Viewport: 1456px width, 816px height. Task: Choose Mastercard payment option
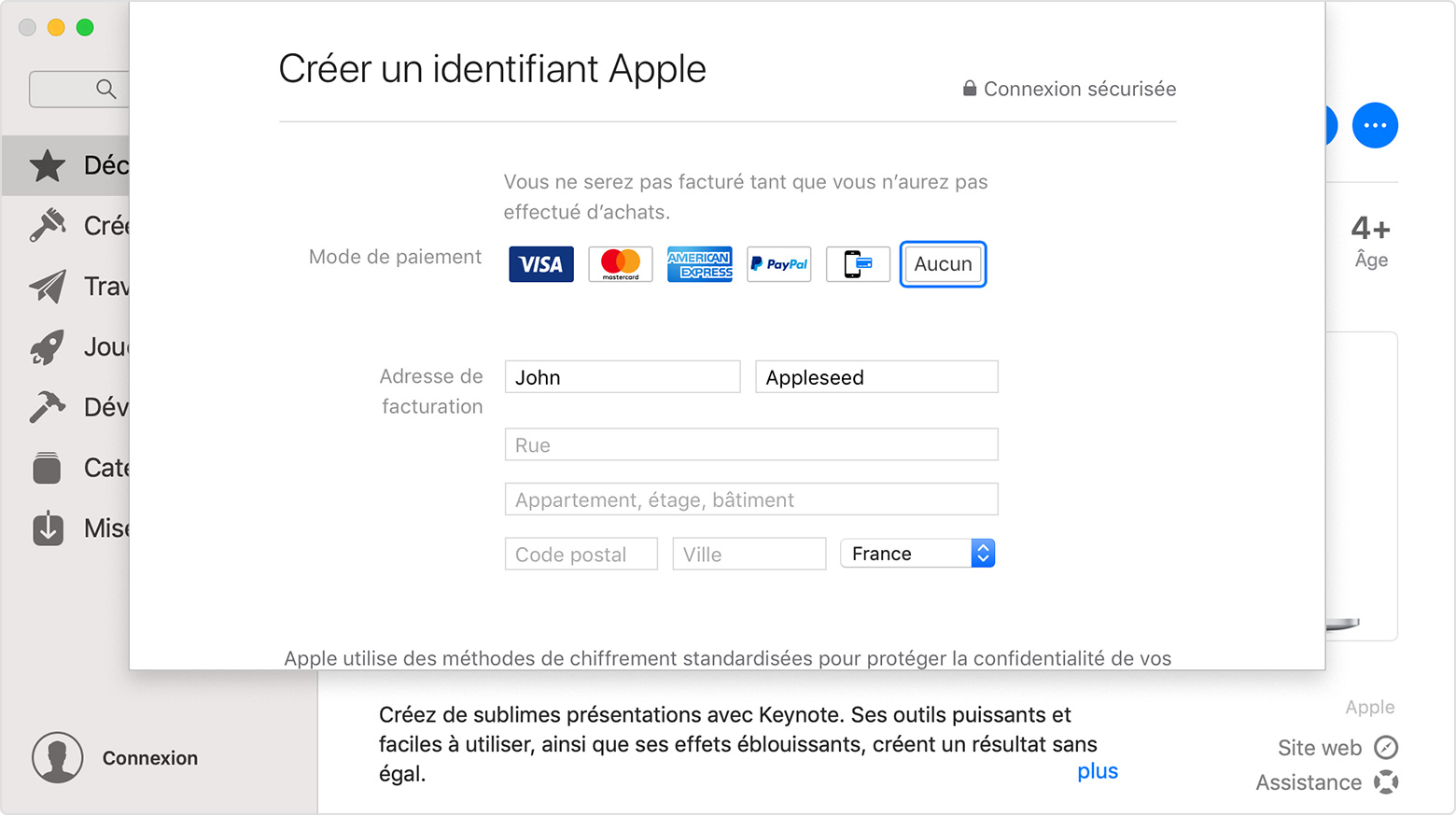pos(621,264)
